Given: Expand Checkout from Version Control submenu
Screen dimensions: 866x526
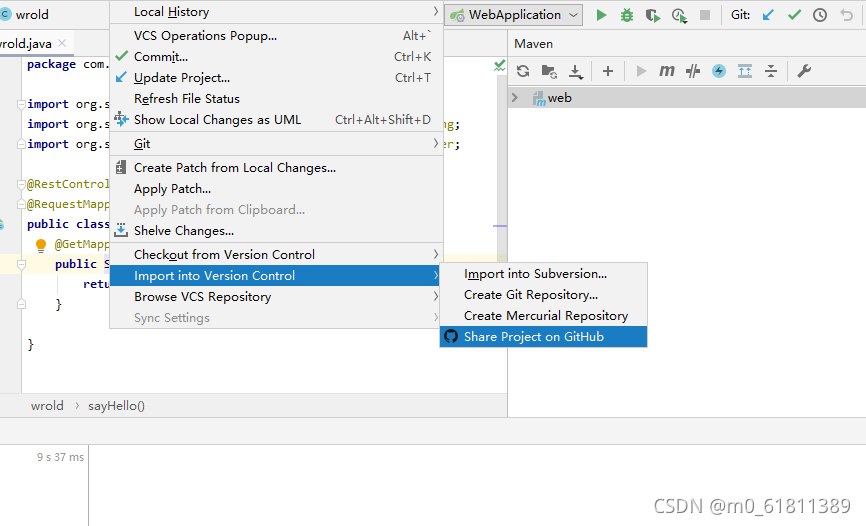Looking at the screenshot, I should coord(276,255).
